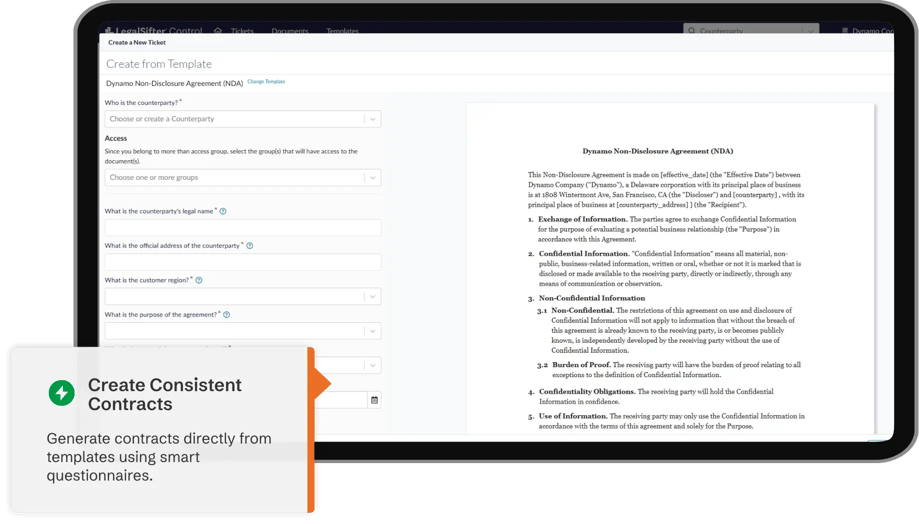This screenshot has height=524, width=919.
Task: Show help for counterparty's legal name
Action: (223, 212)
